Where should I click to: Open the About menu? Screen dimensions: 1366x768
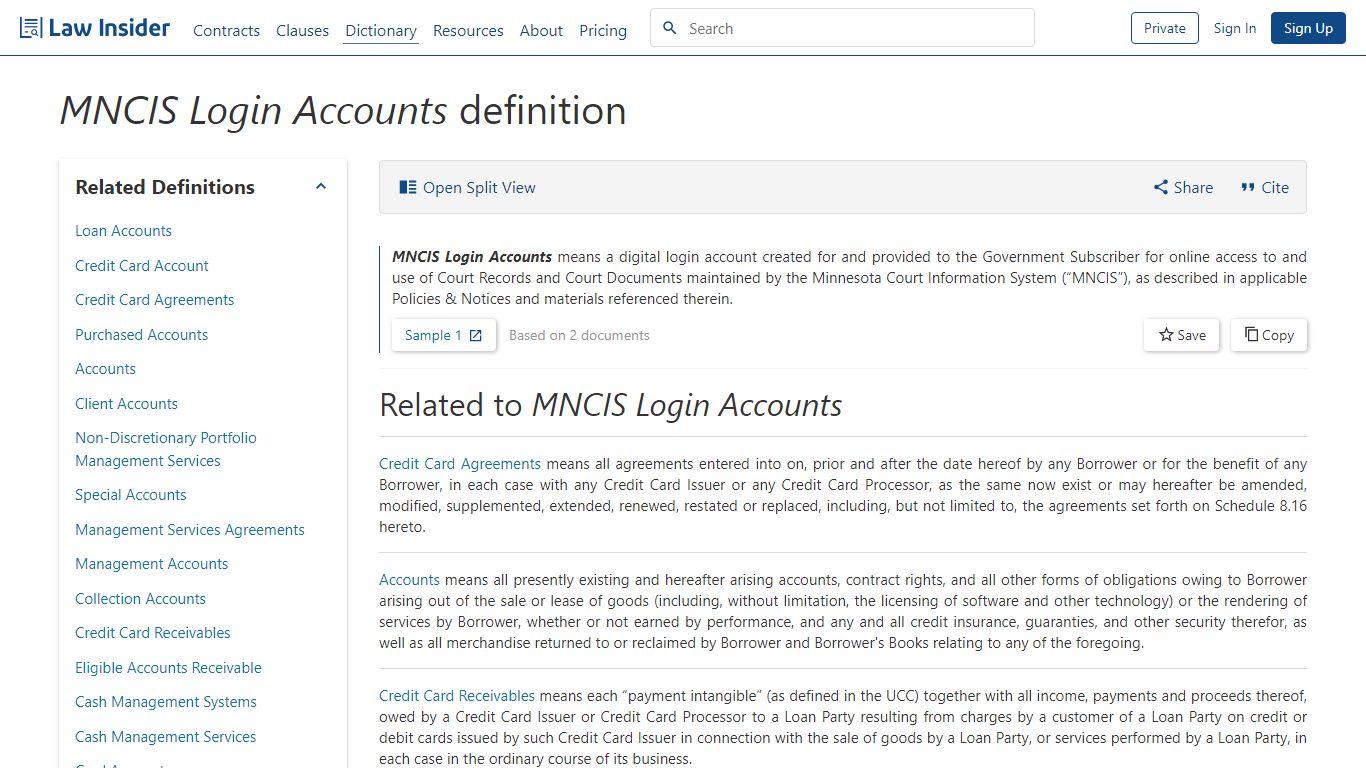pyautogui.click(x=541, y=30)
